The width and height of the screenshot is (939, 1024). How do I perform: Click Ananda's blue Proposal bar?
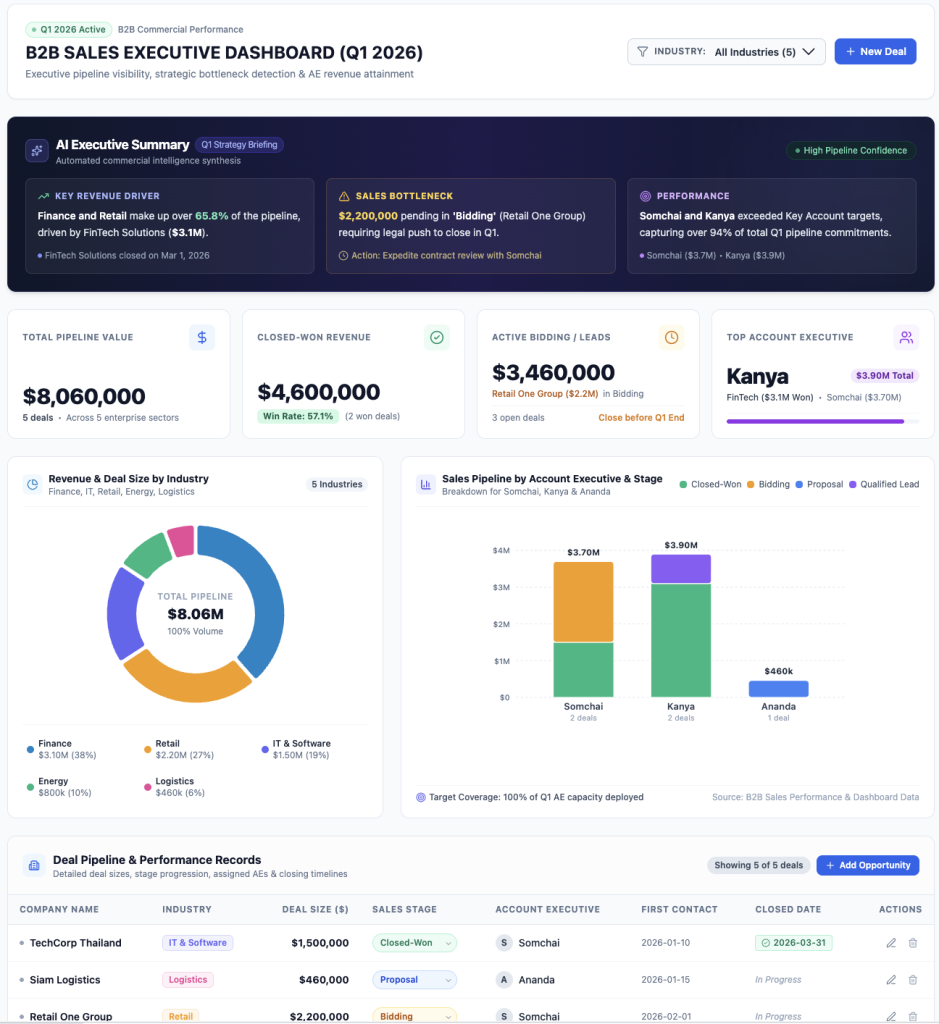pyautogui.click(x=778, y=688)
